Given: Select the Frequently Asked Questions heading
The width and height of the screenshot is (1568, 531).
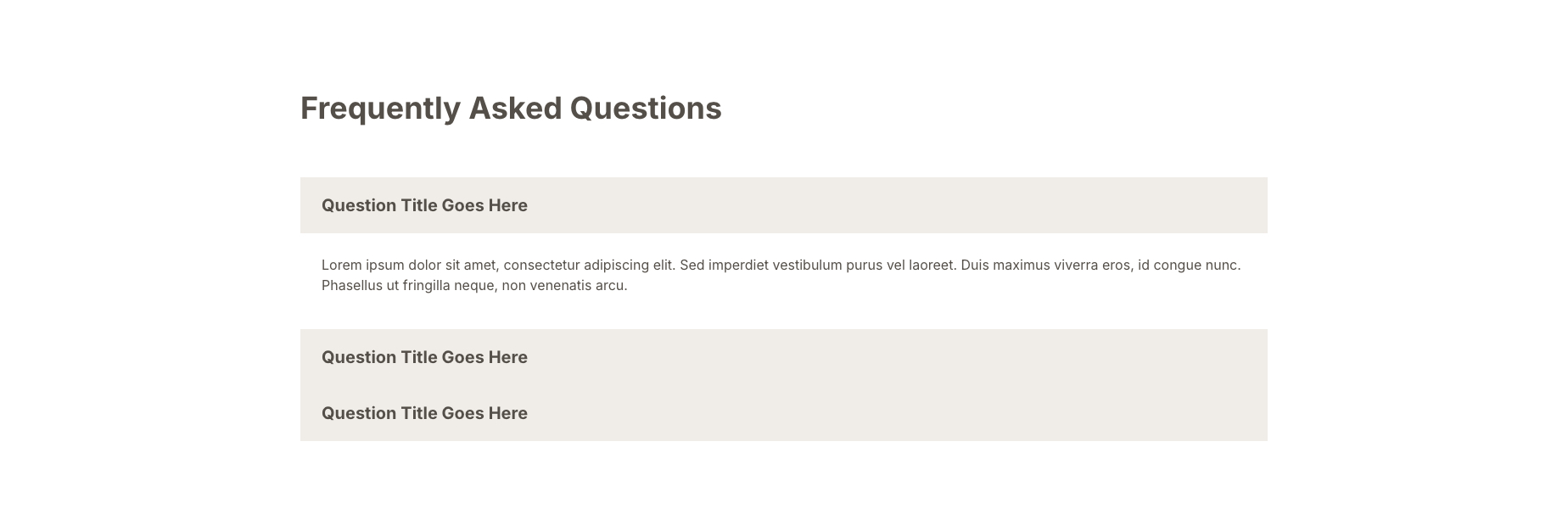Looking at the screenshot, I should click(x=511, y=108).
